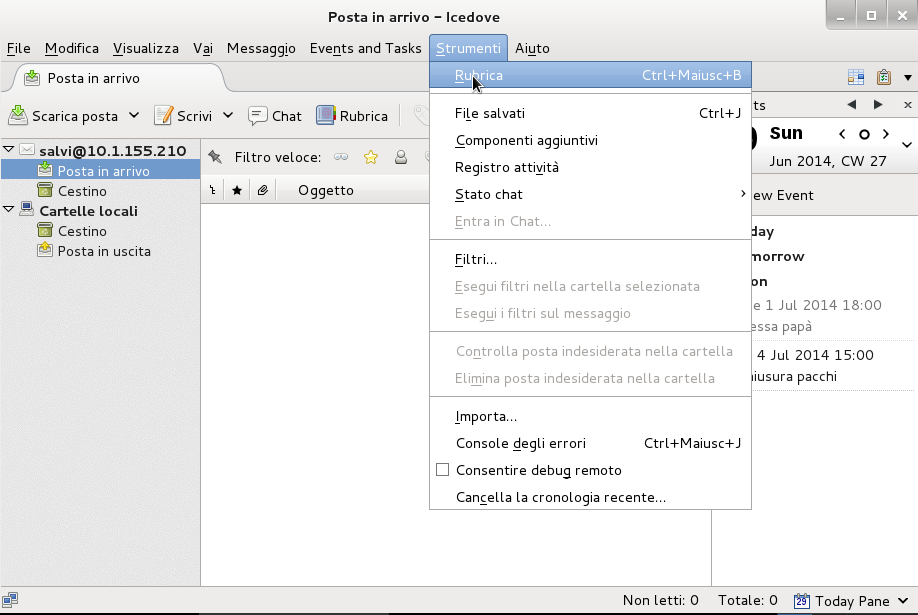Select Posta in uscita folder

104,251
